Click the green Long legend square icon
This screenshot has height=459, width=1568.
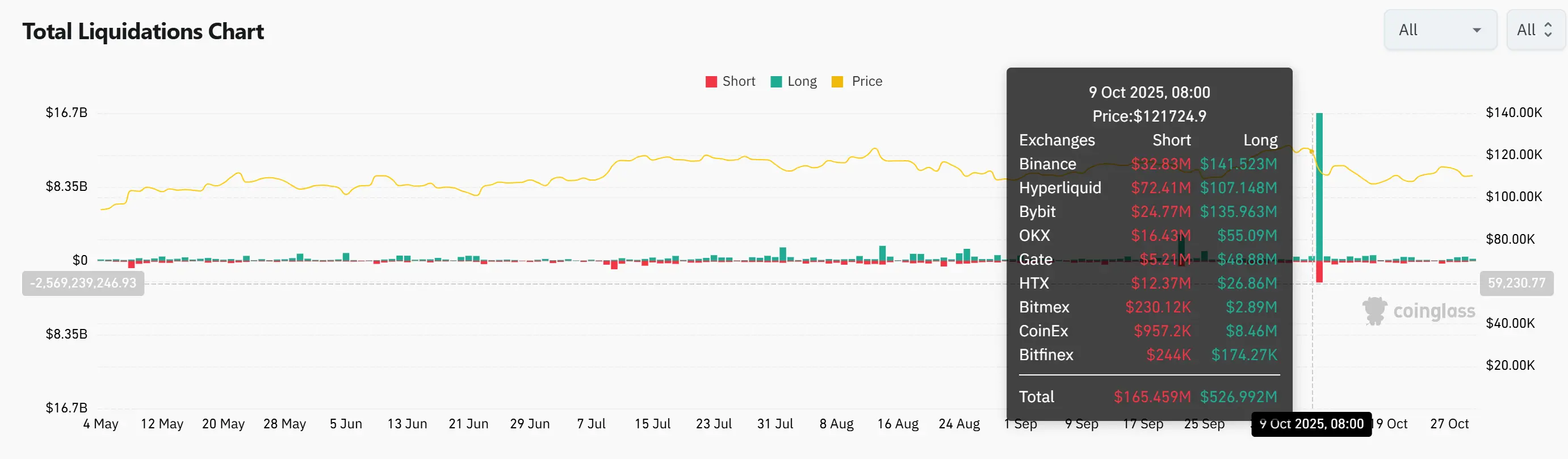776,82
